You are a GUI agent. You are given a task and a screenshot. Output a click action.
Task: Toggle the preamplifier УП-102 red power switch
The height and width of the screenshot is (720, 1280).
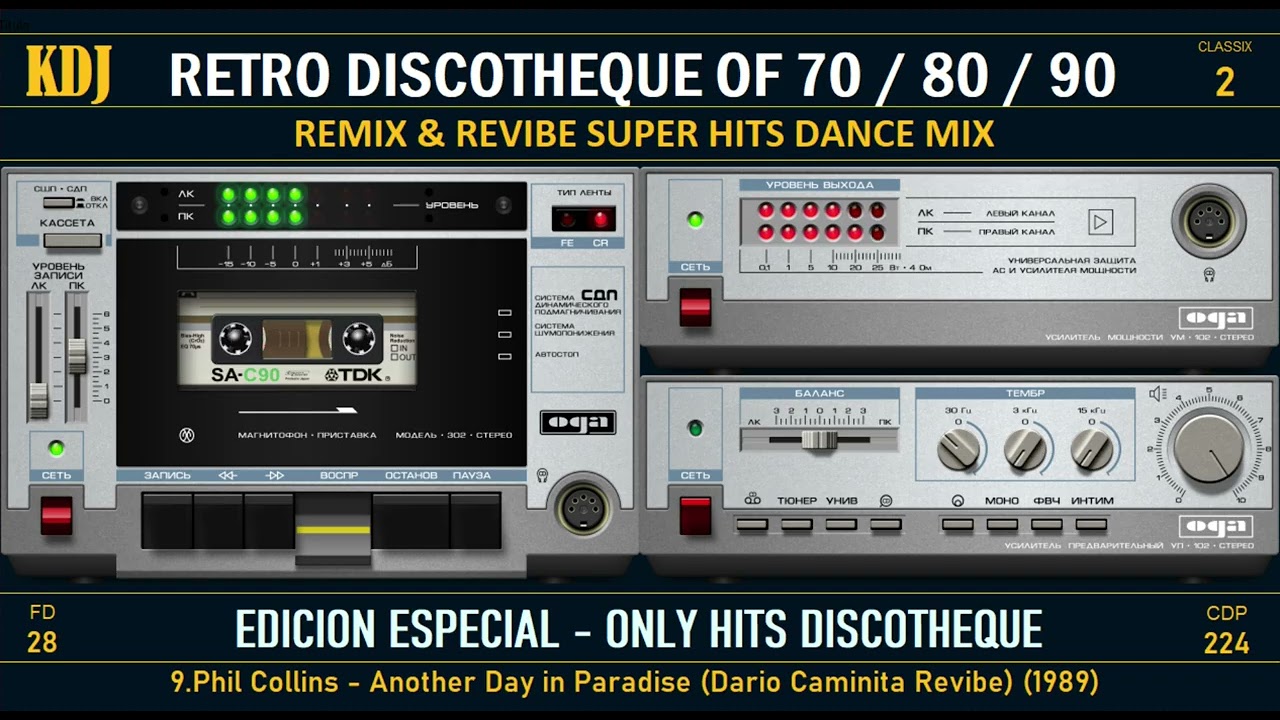(695, 515)
